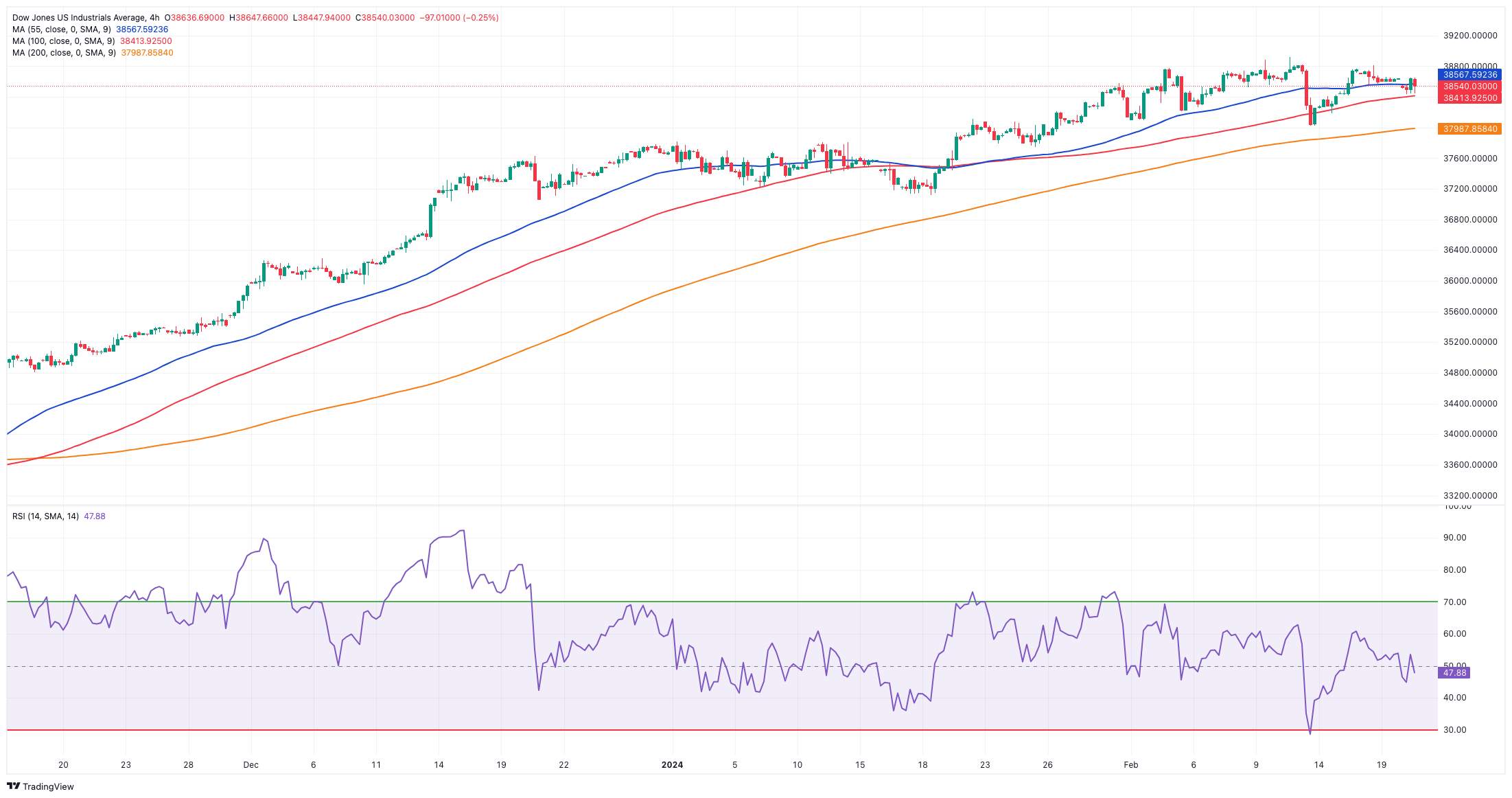Viewport: 1512px width, 798px height.
Task: Click the Dow Jones US Industrials Average title
Action: point(79,18)
